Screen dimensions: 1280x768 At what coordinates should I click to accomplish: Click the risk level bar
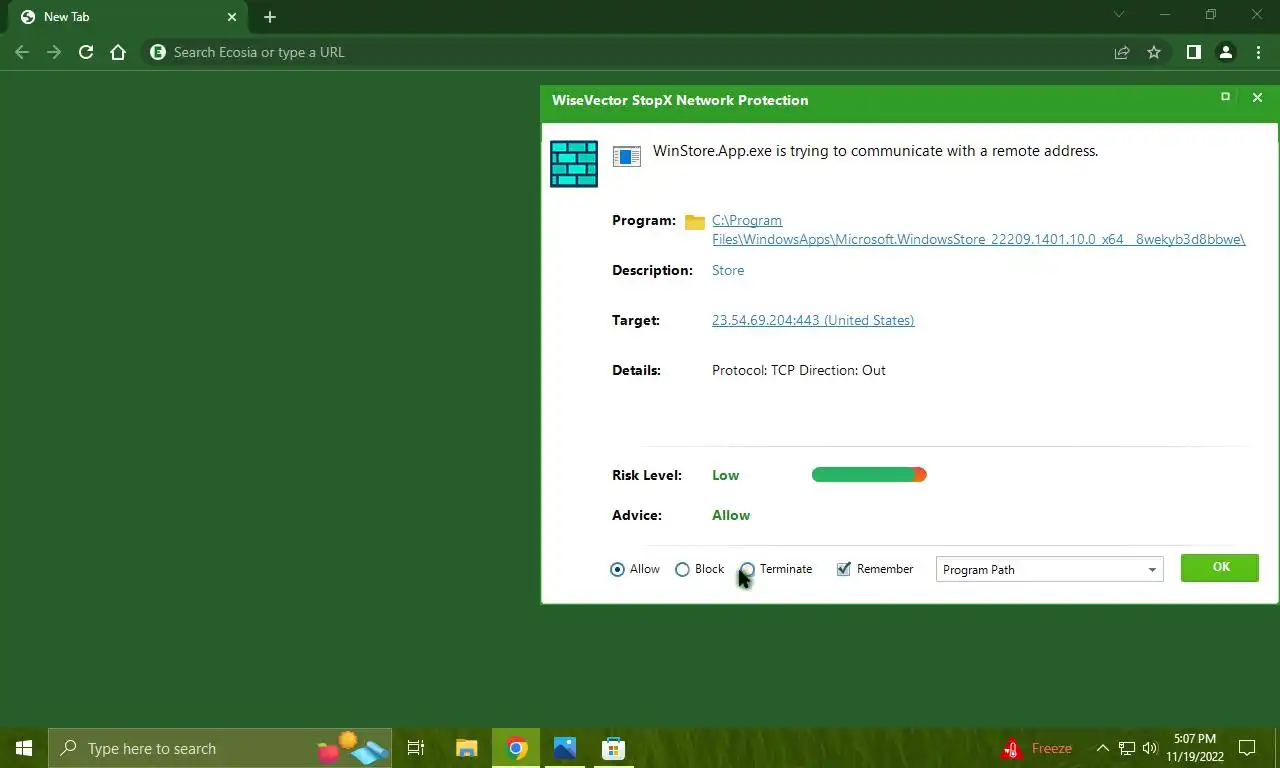pyautogui.click(x=869, y=475)
